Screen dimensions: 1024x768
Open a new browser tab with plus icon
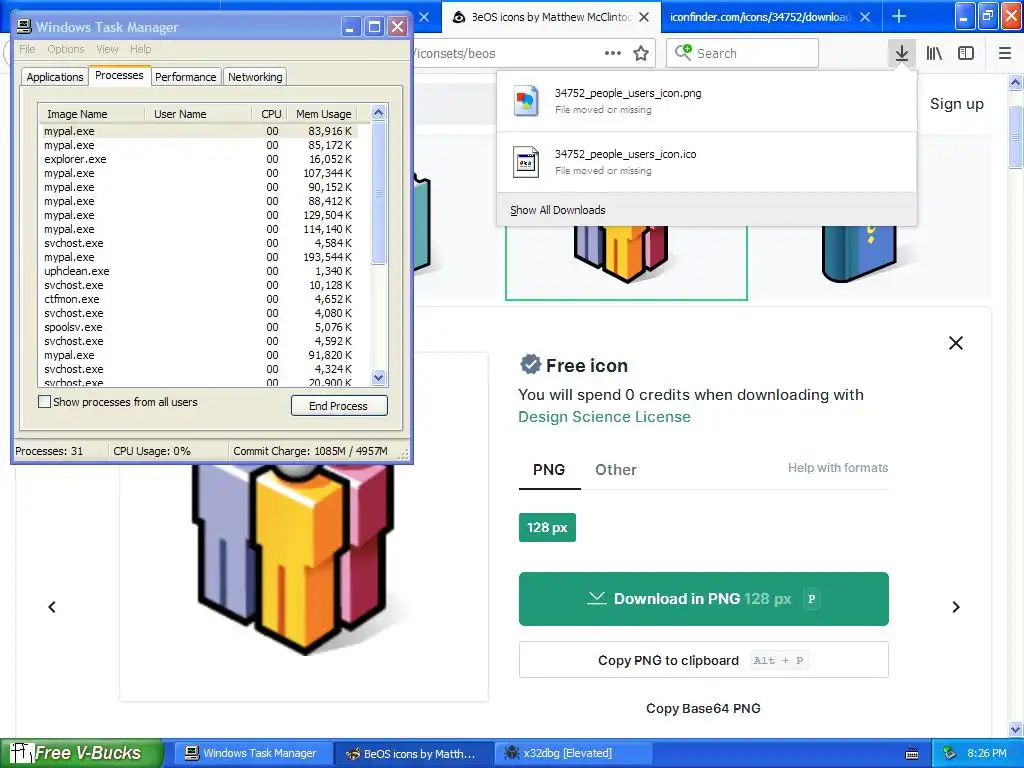tap(899, 16)
